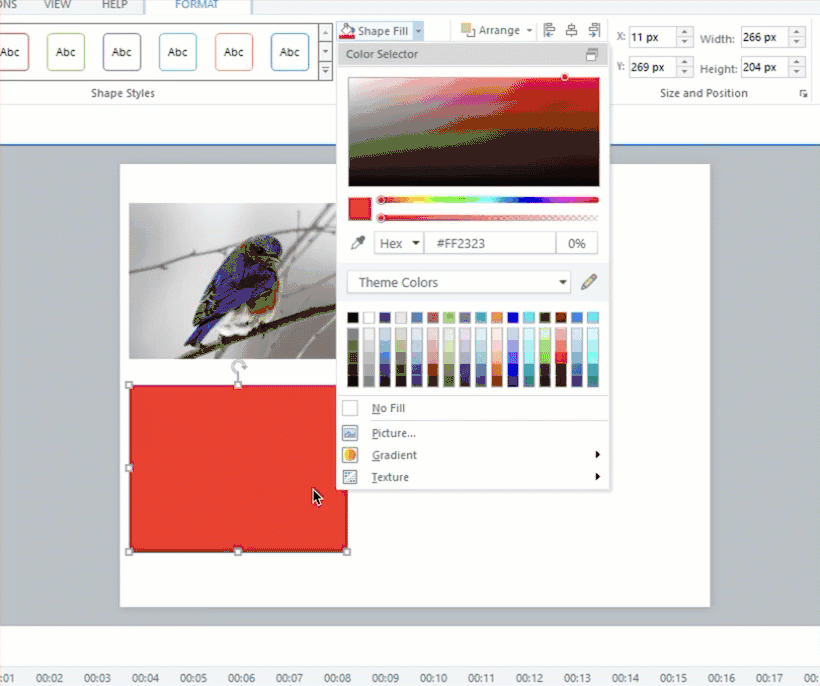Click the align right icon
Image resolution: width=820 pixels, height=686 pixels.
[x=595, y=31]
